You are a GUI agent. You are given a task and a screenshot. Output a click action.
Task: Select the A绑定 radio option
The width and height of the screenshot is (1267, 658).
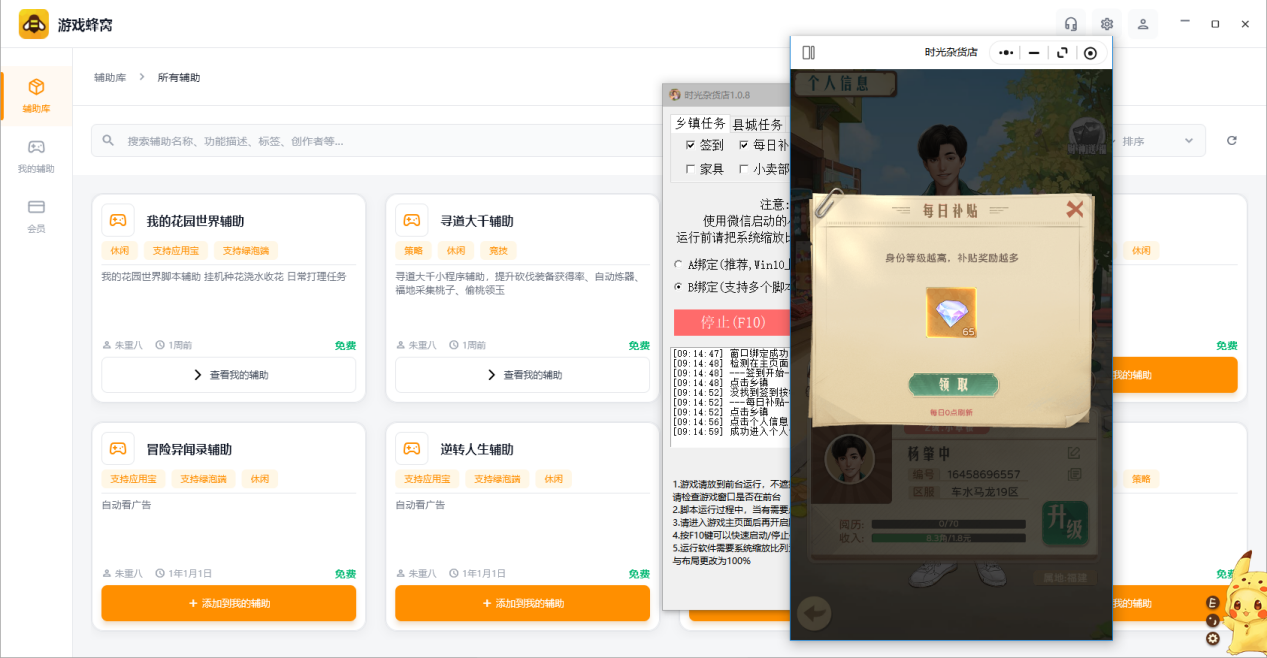click(679, 265)
